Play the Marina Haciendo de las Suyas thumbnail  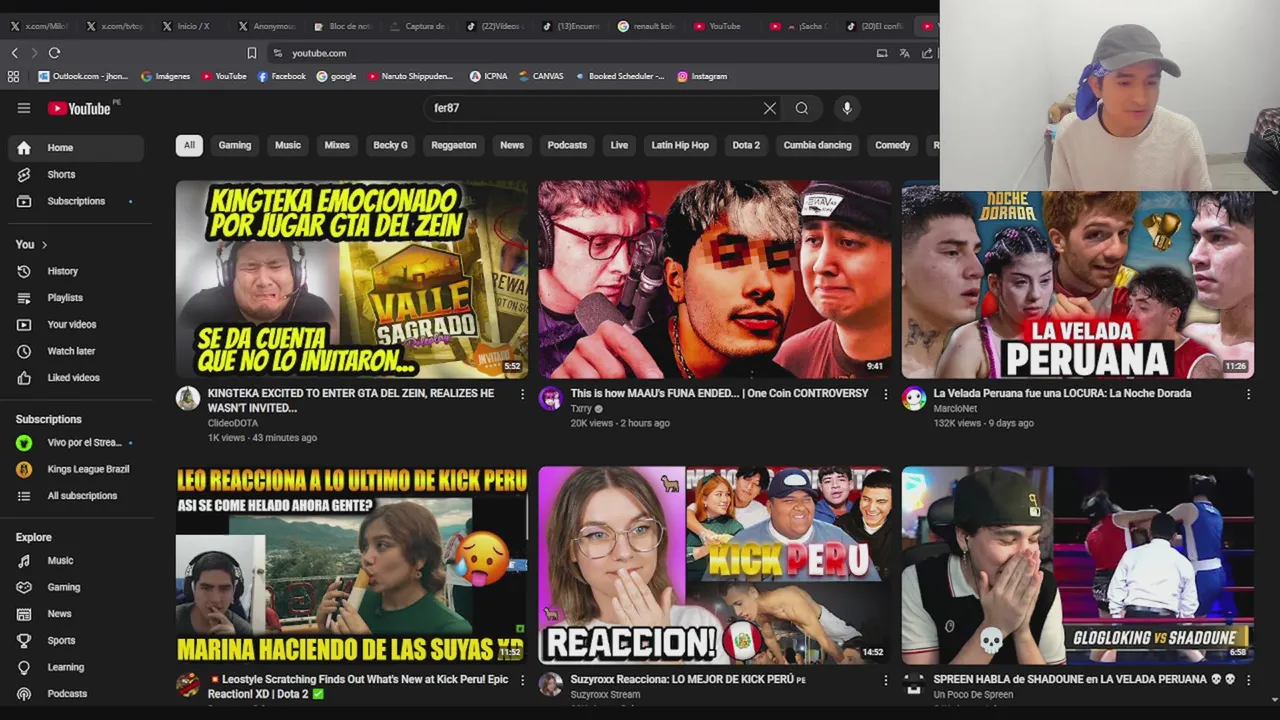click(352, 565)
